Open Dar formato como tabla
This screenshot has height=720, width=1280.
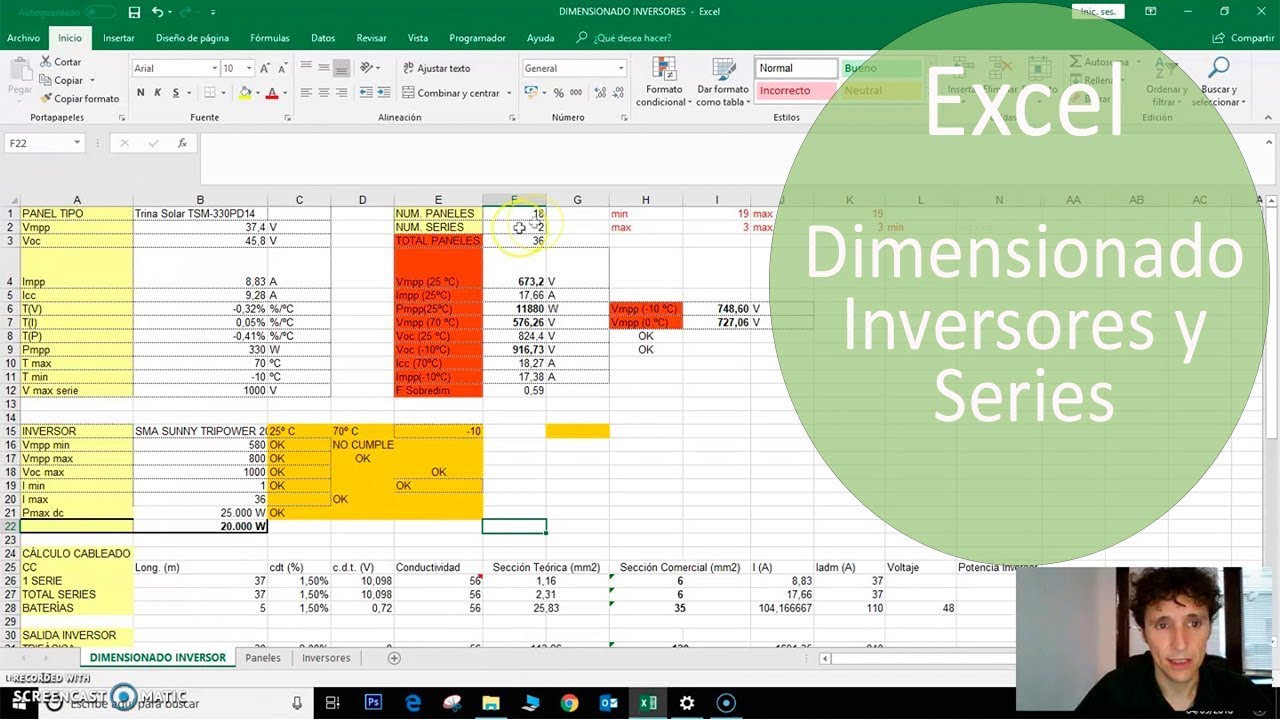[722, 82]
